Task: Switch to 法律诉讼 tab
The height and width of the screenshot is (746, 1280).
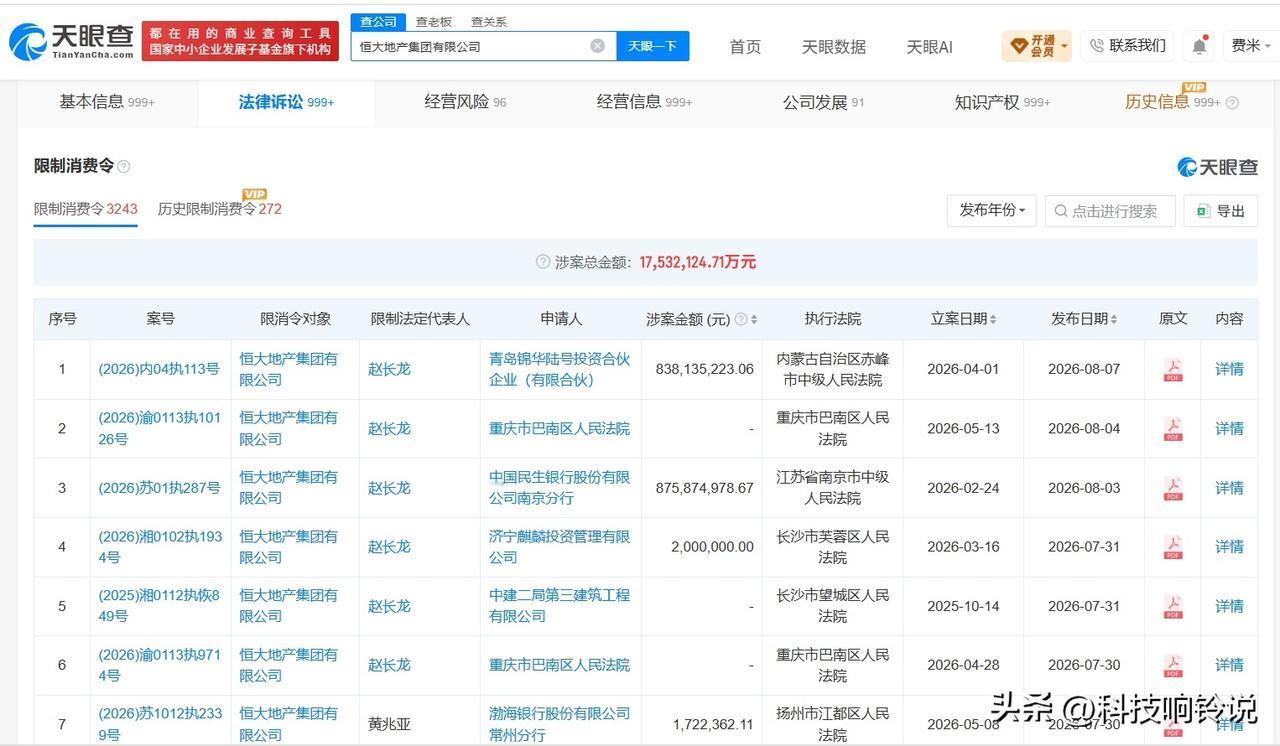Action: [286, 102]
